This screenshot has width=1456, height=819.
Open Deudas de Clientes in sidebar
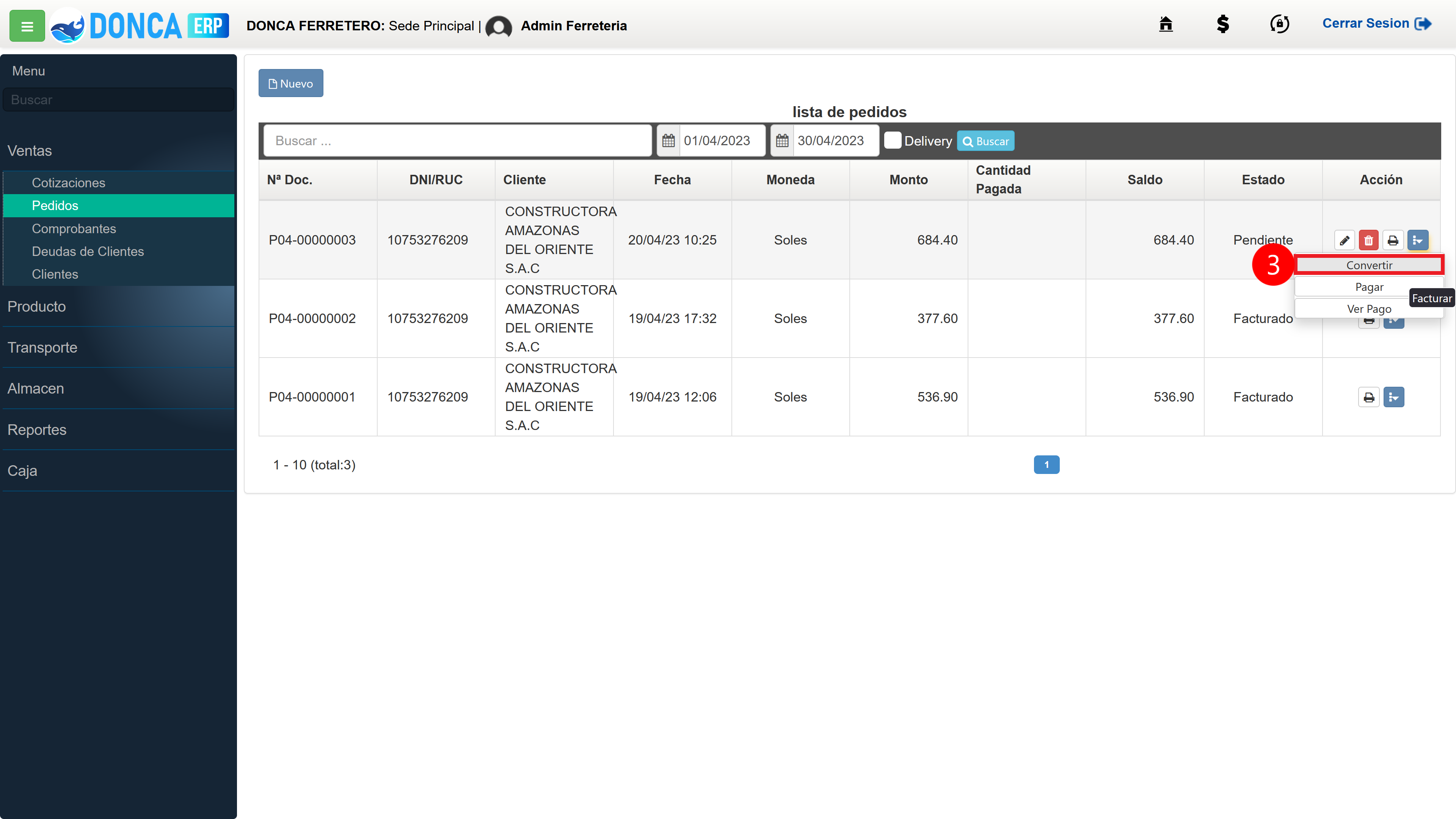[118, 251]
